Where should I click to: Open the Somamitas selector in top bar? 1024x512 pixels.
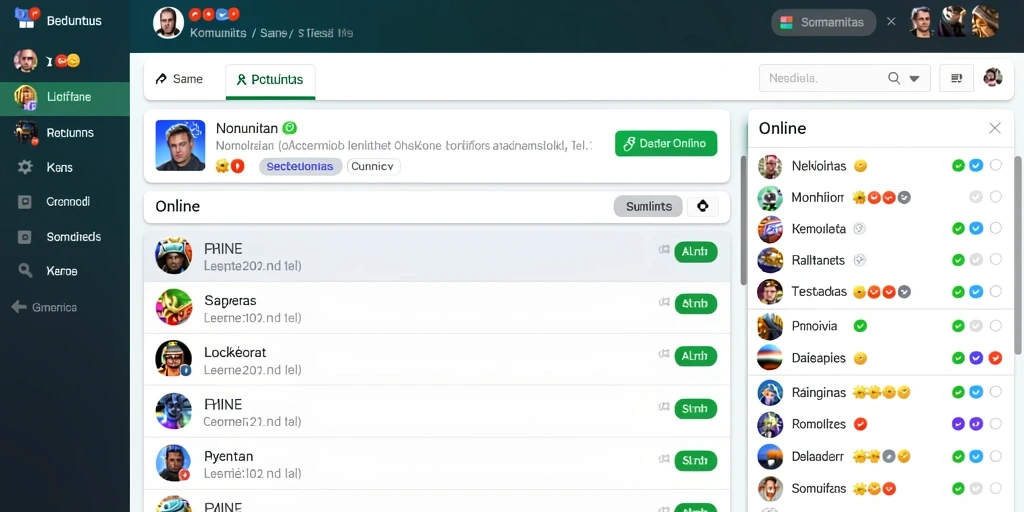tap(824, 22)
